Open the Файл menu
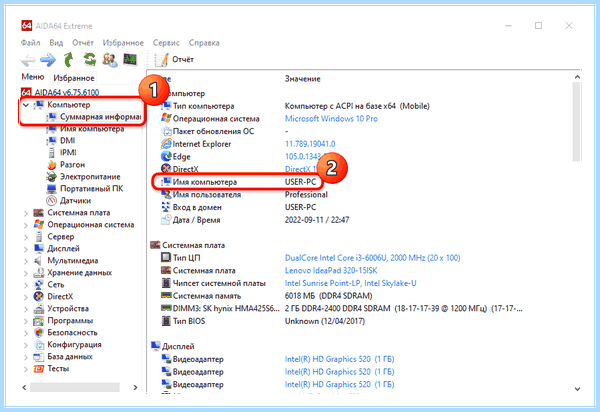The image size is (600, 412). pyautogui.click(x=30, y=42)
